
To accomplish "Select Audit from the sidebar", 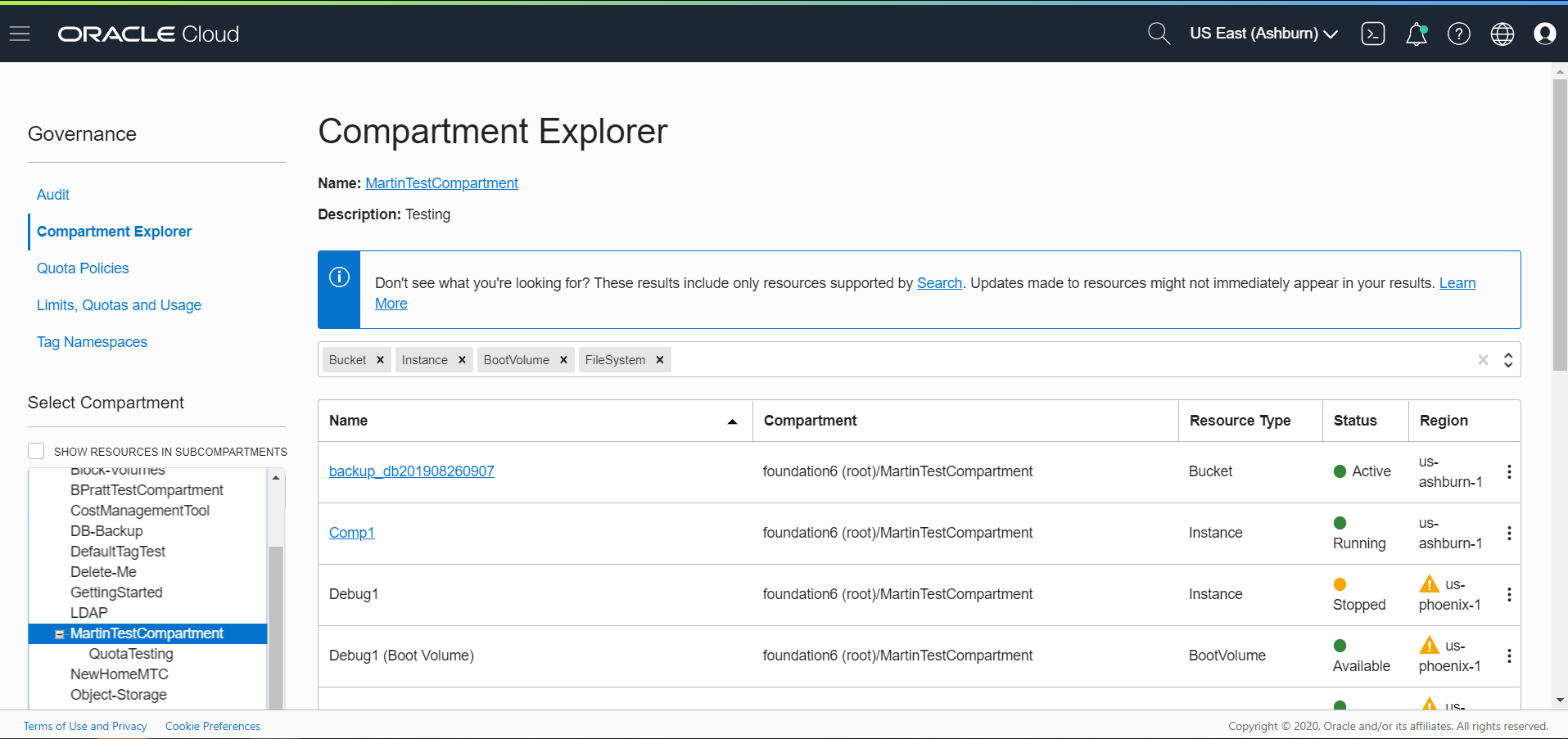I will [52, 195].
